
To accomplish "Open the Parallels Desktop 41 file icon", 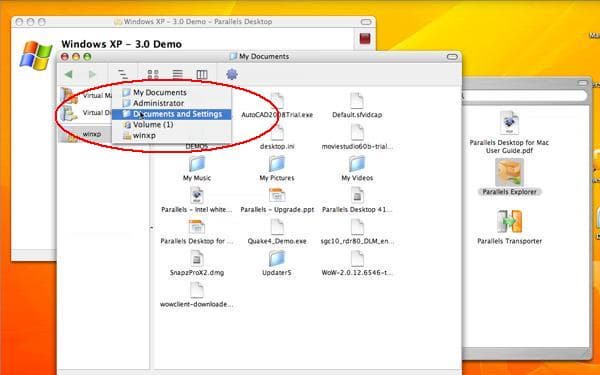I will [357, 196].
